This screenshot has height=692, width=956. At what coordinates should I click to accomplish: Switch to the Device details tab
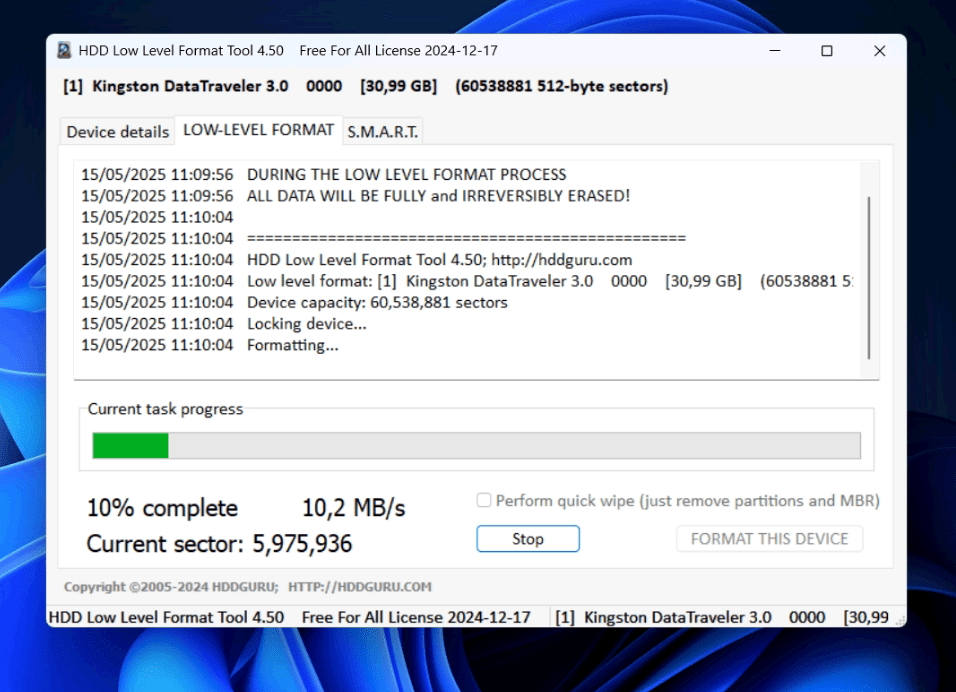pyautogui.click(x=117, y=132)
